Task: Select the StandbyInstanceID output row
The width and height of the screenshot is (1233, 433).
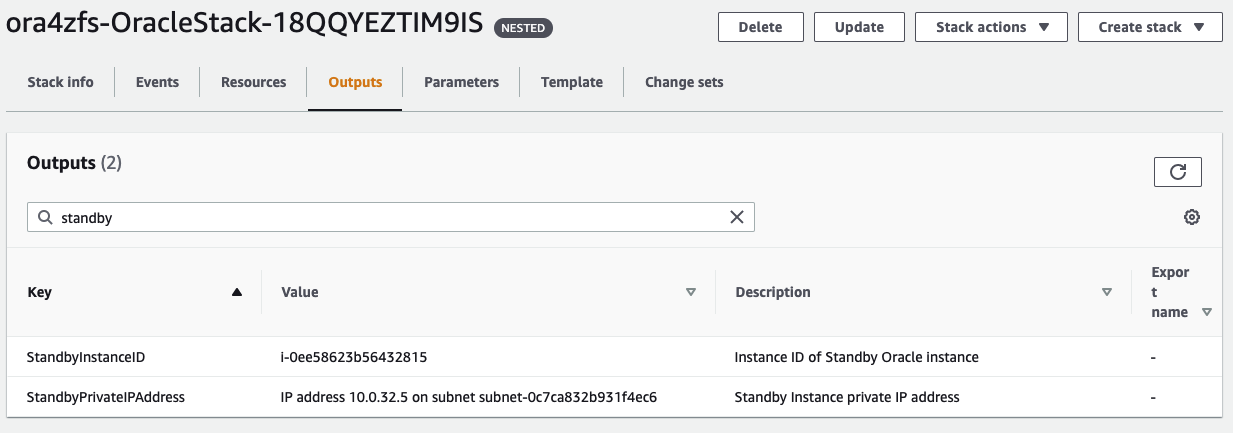Action: (88, 357)
